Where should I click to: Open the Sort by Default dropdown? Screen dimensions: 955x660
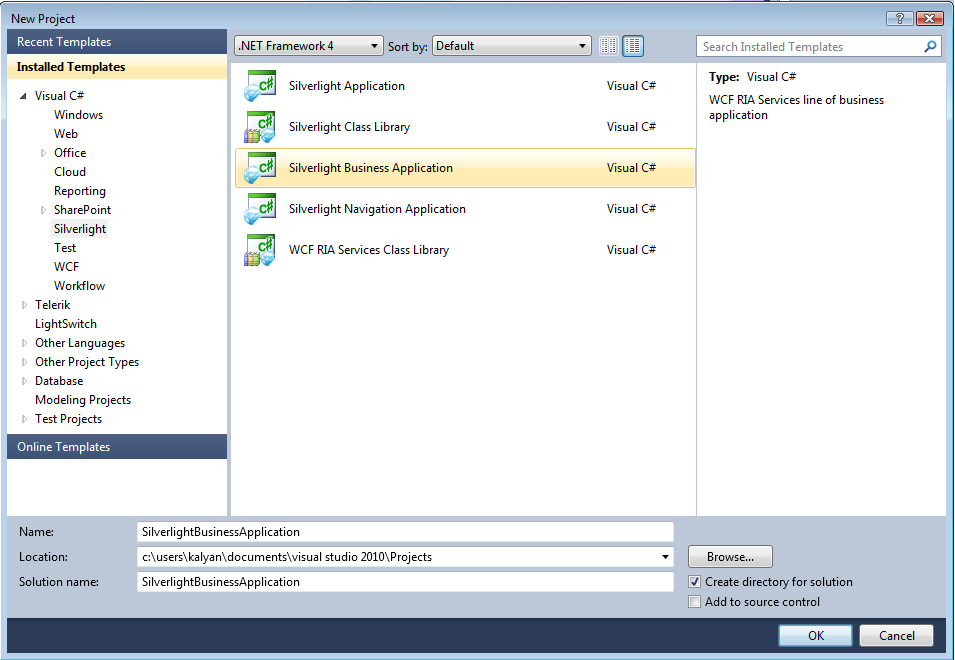click(512, 46)
